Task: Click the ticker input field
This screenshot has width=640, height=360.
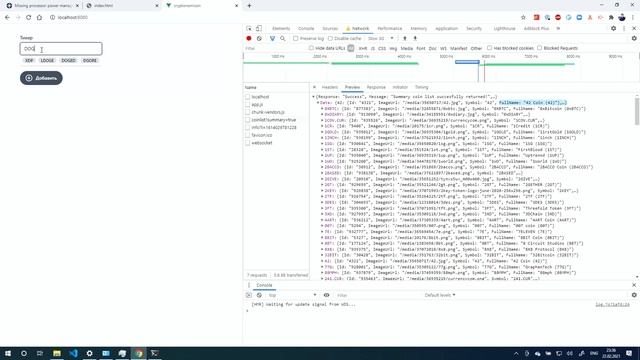Action: [x=61, y=49]
